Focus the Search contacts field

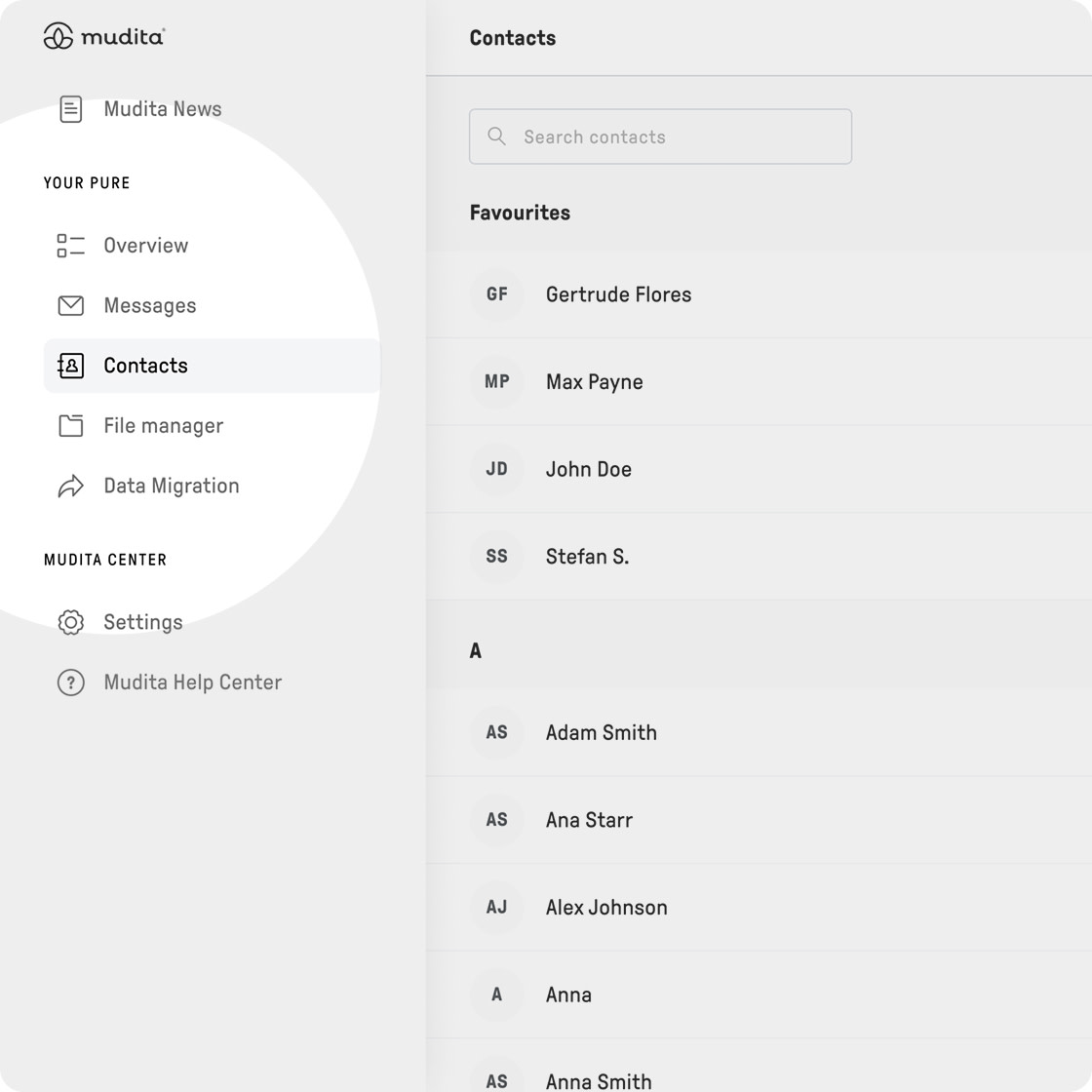tap(660, 136)
